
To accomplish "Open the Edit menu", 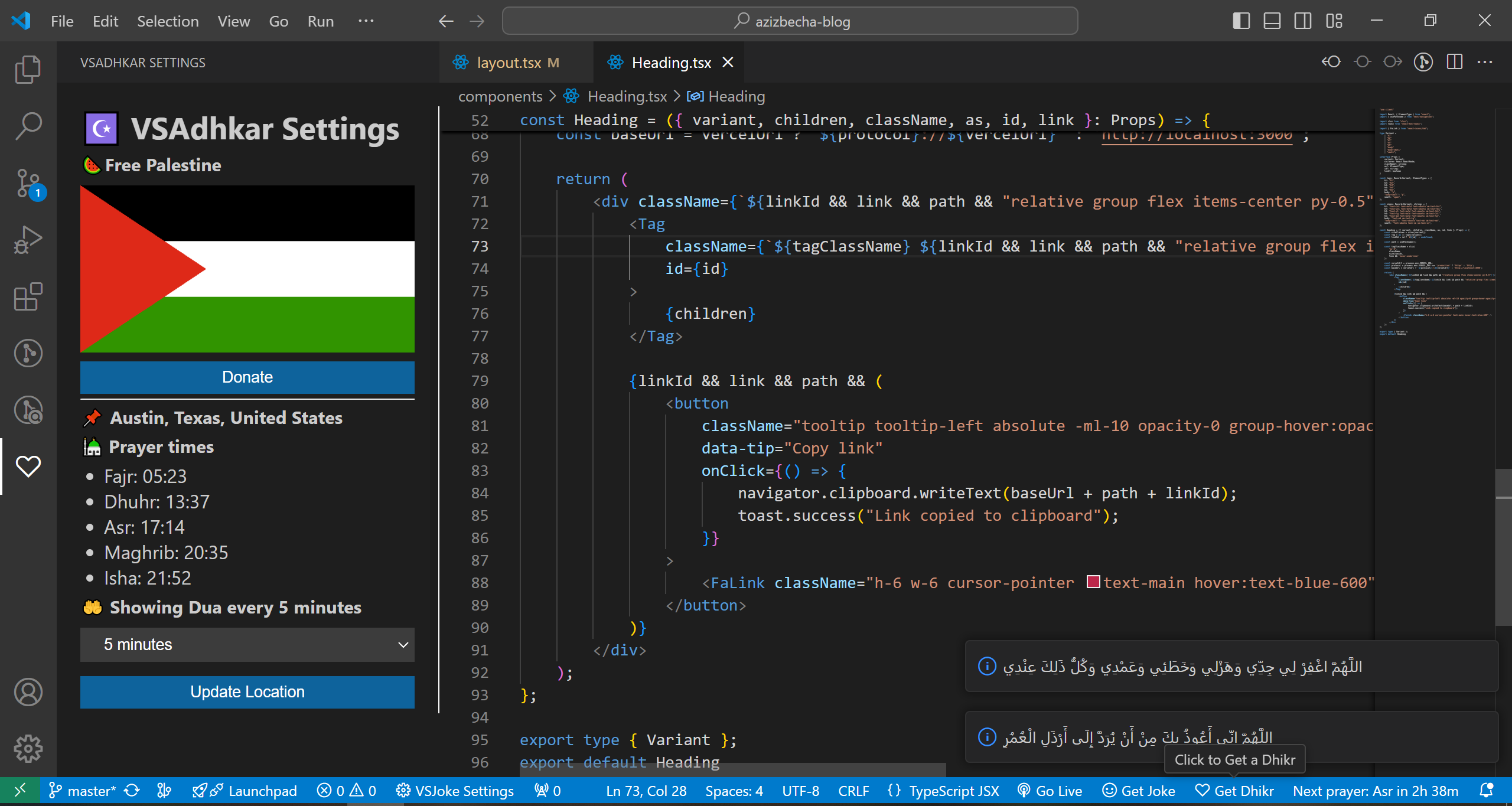I will [x=105, y=21].
